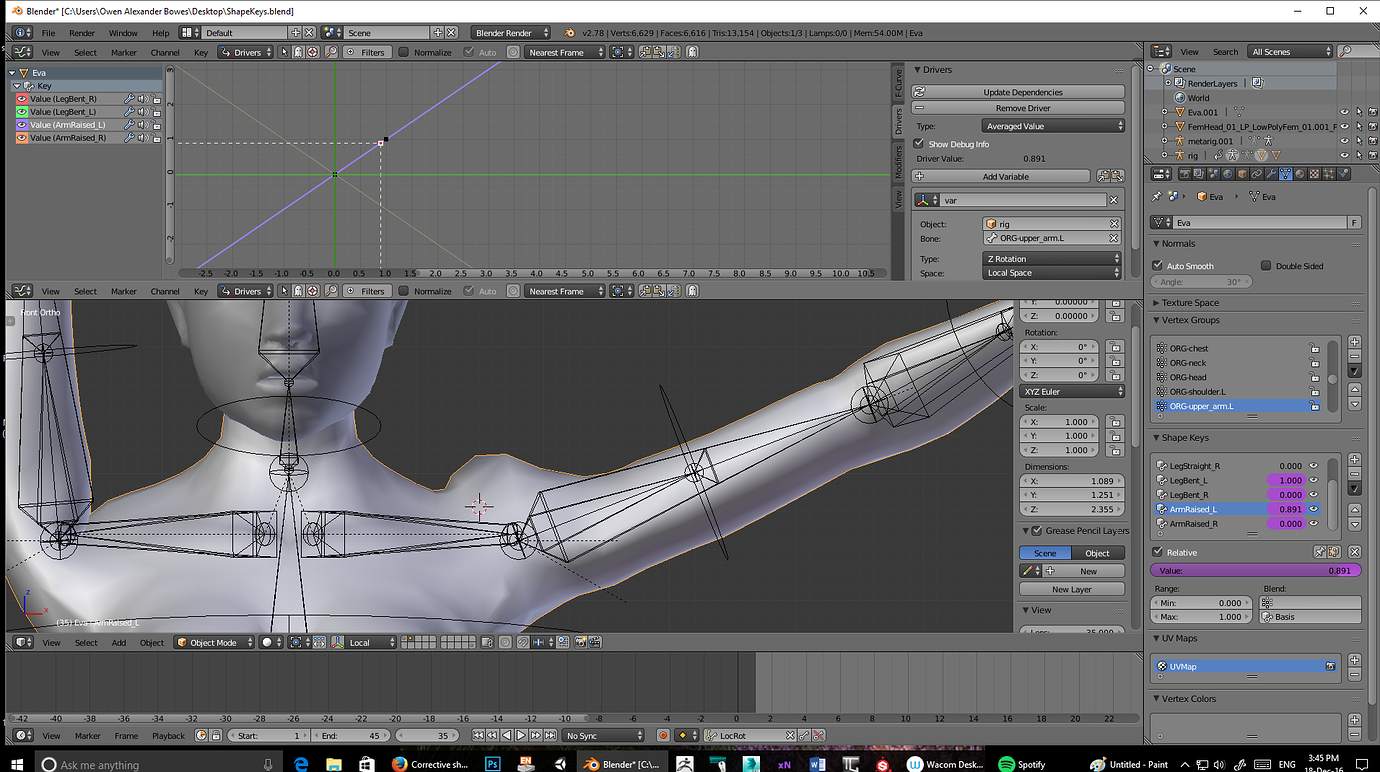The height and width of the screenshot is (772, 1380).
Task: Open the XYZ Euler rotation mode dropdown
Action: point(1072,392)
